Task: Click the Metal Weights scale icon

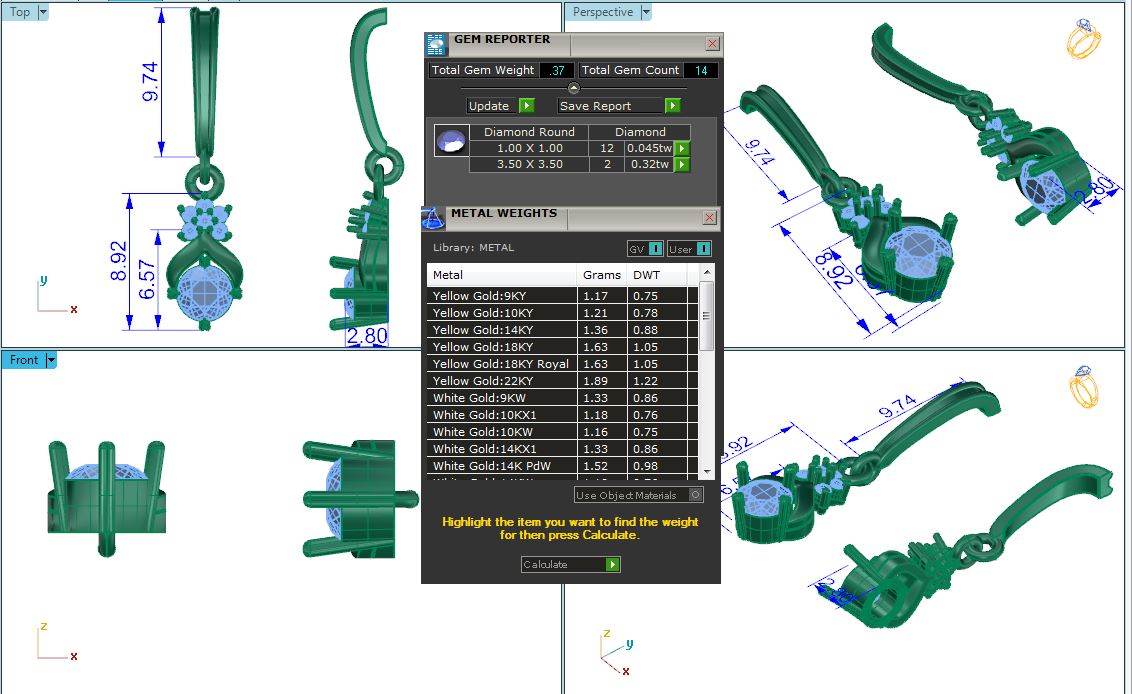Action: tap(433, 217)
